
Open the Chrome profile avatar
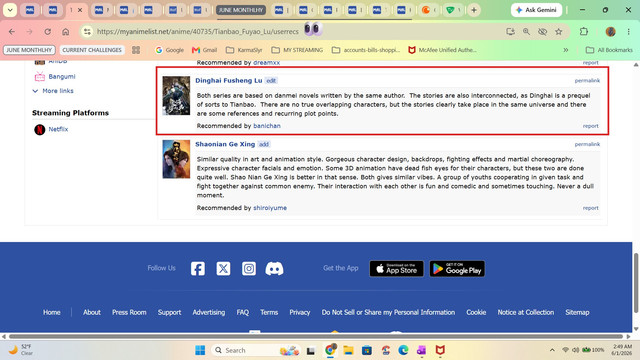611,31
